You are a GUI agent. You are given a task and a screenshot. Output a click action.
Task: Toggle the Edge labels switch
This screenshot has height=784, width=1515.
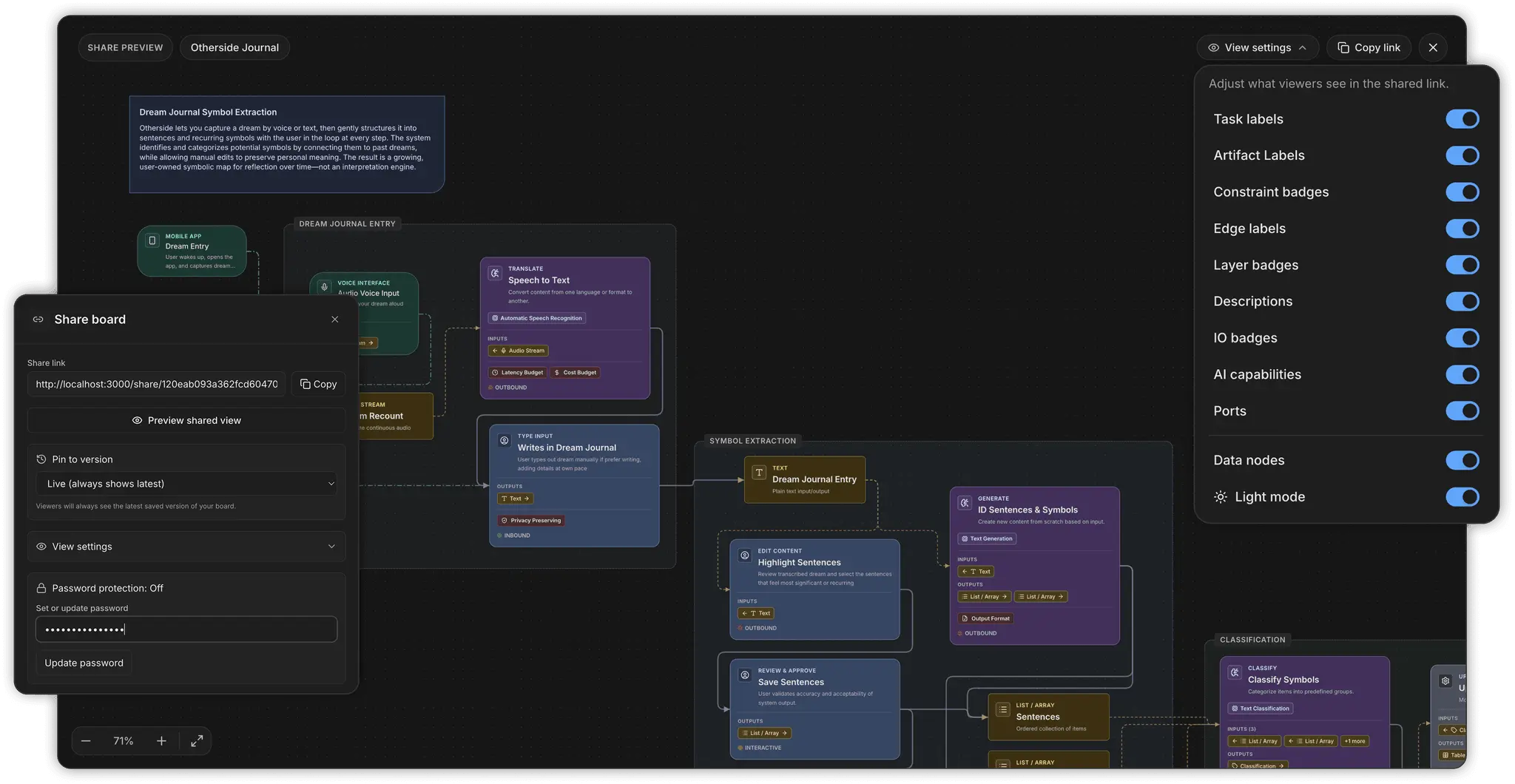click(1462, 229)
